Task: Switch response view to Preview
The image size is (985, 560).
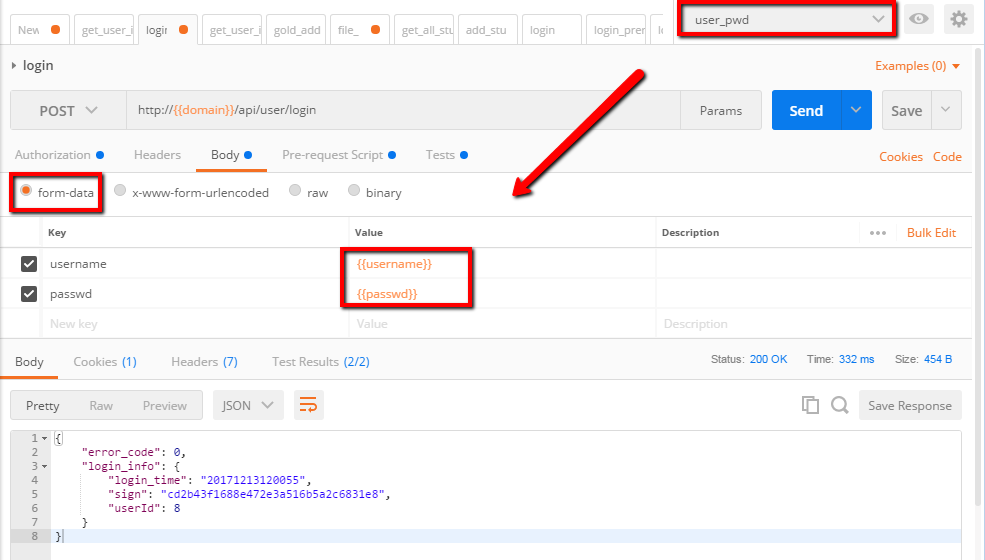Action: coord(165,405)
